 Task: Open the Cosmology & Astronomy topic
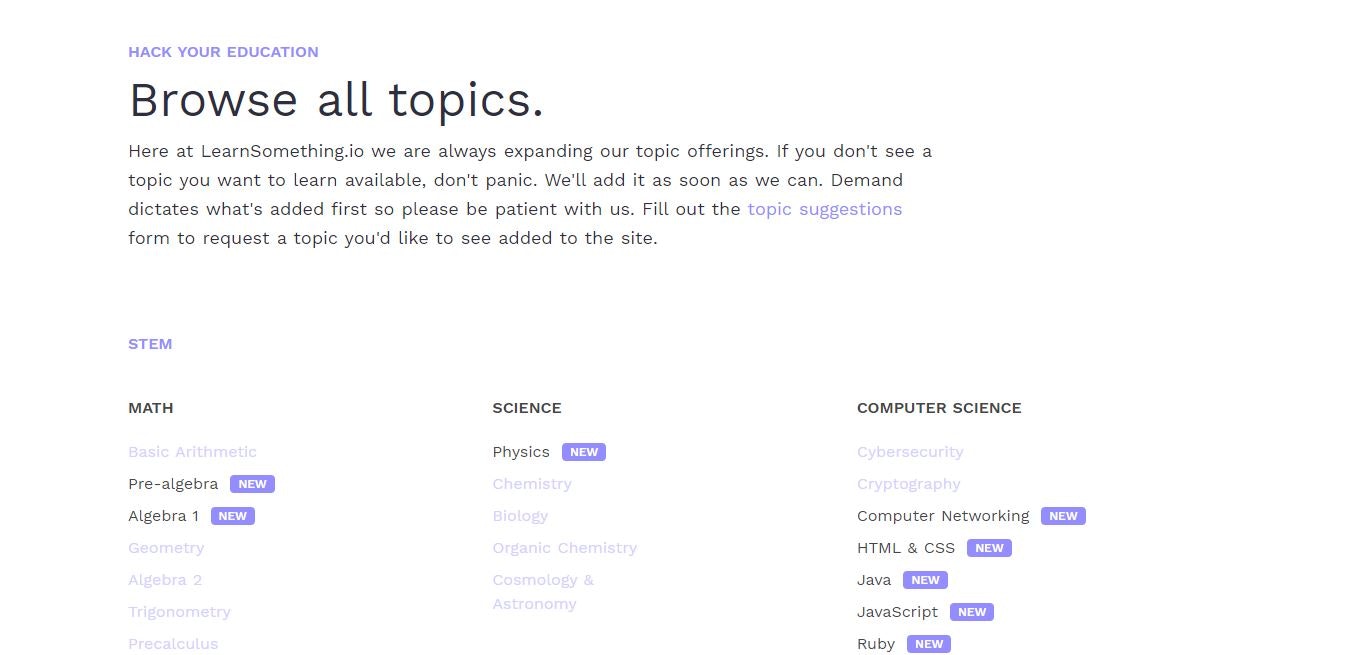click(x=543, y=591)
